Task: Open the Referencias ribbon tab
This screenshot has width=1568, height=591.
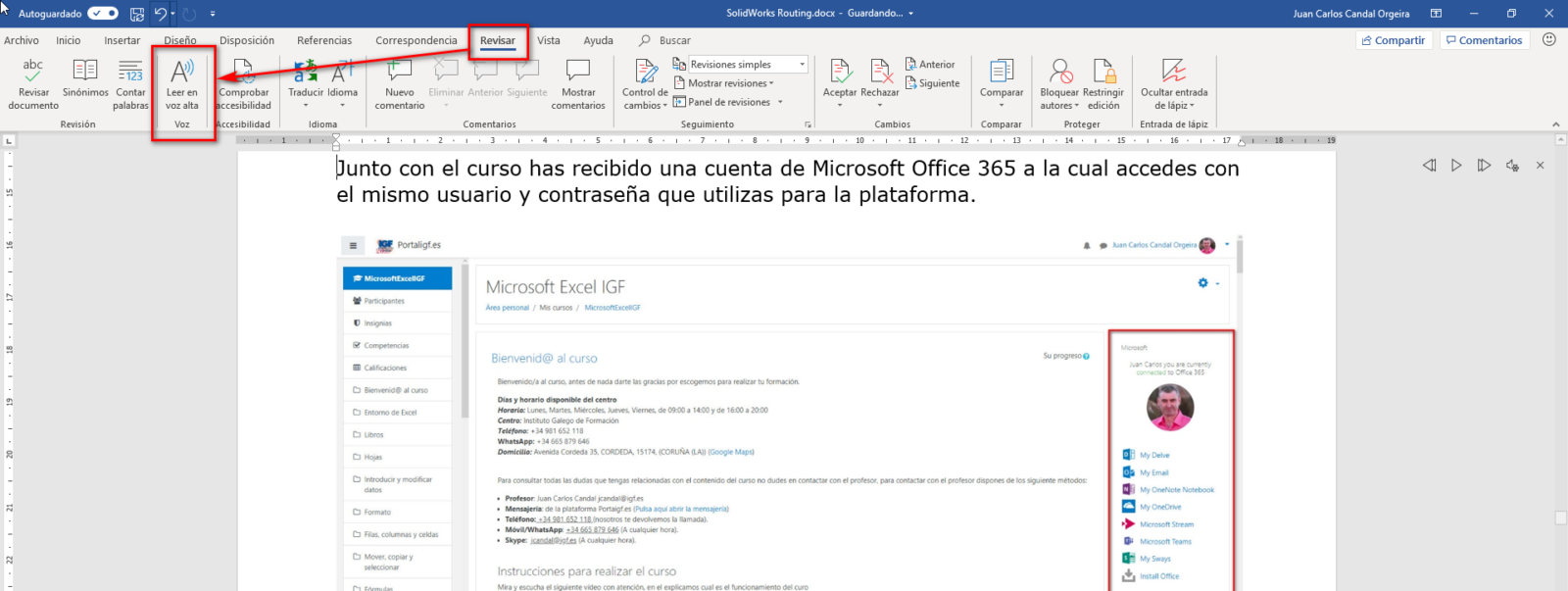Action: click(324, 40)
